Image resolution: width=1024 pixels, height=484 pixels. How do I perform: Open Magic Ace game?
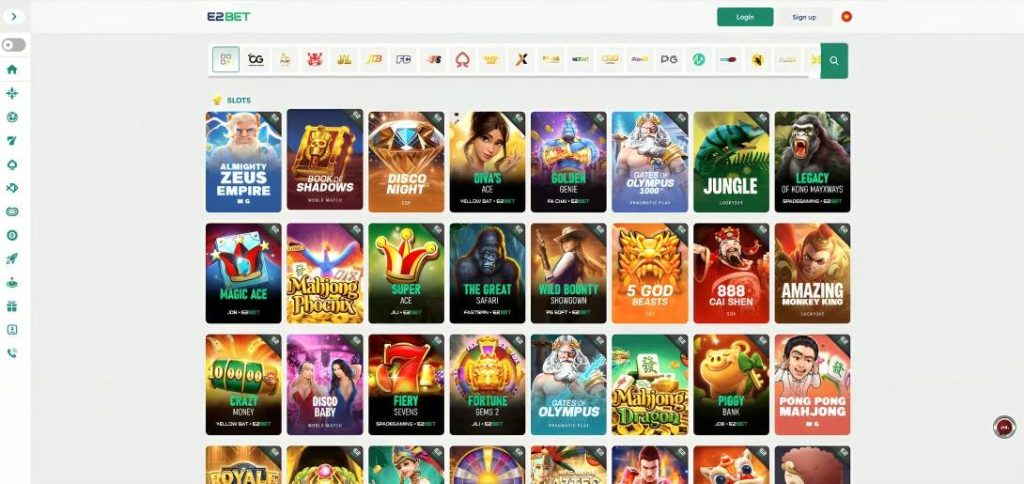coord(244,273)
